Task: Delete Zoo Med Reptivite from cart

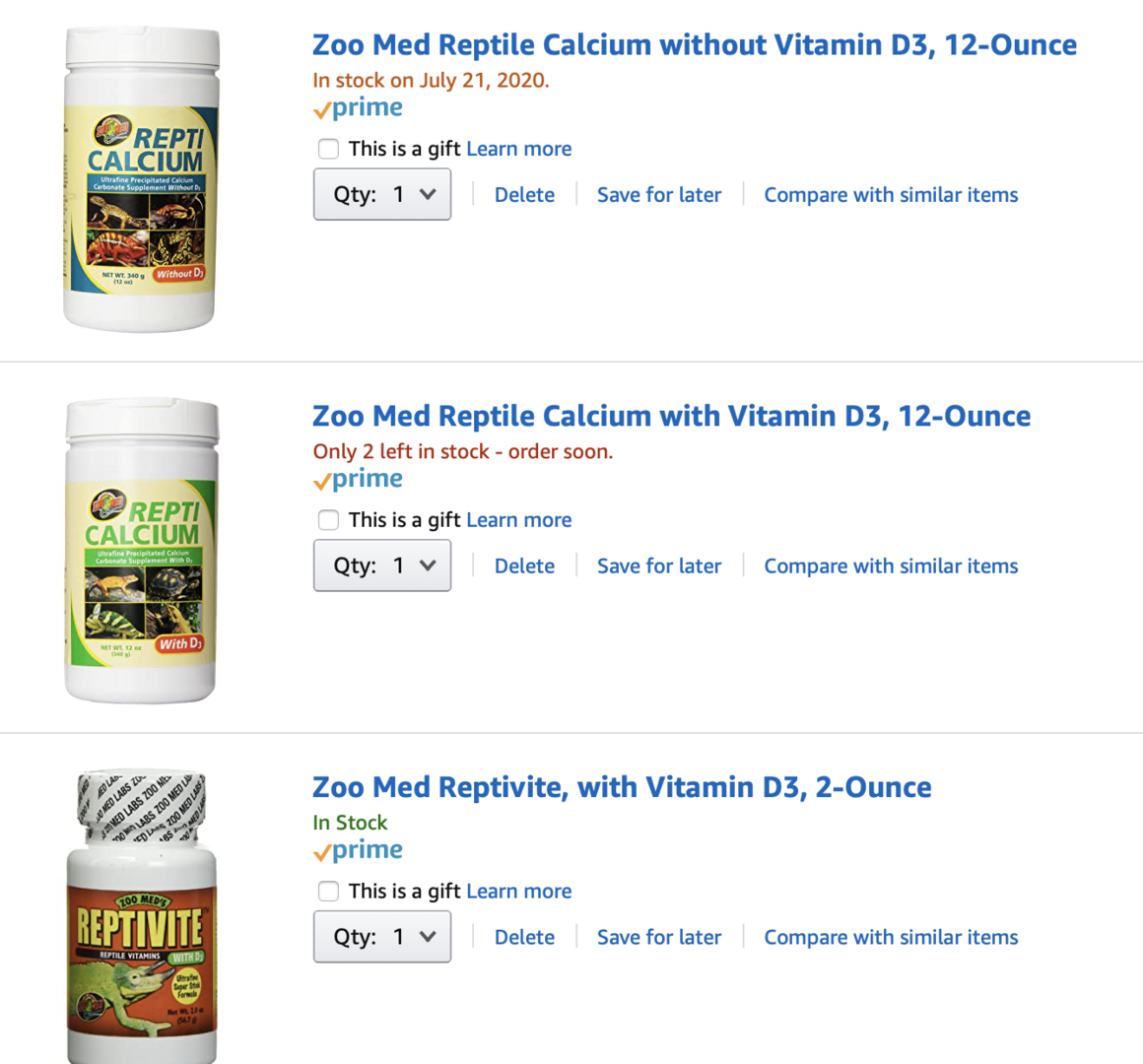Action: (524, 937)
